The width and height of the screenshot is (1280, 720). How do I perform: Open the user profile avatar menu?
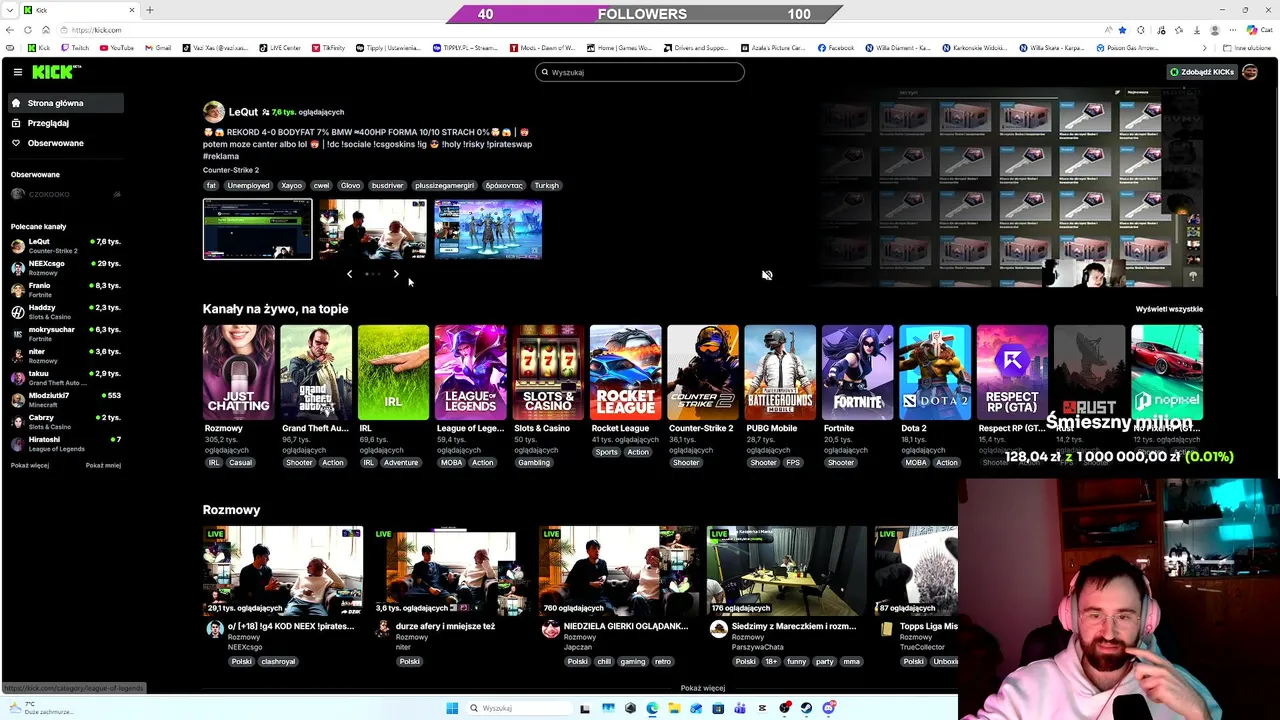point(1250,72)
